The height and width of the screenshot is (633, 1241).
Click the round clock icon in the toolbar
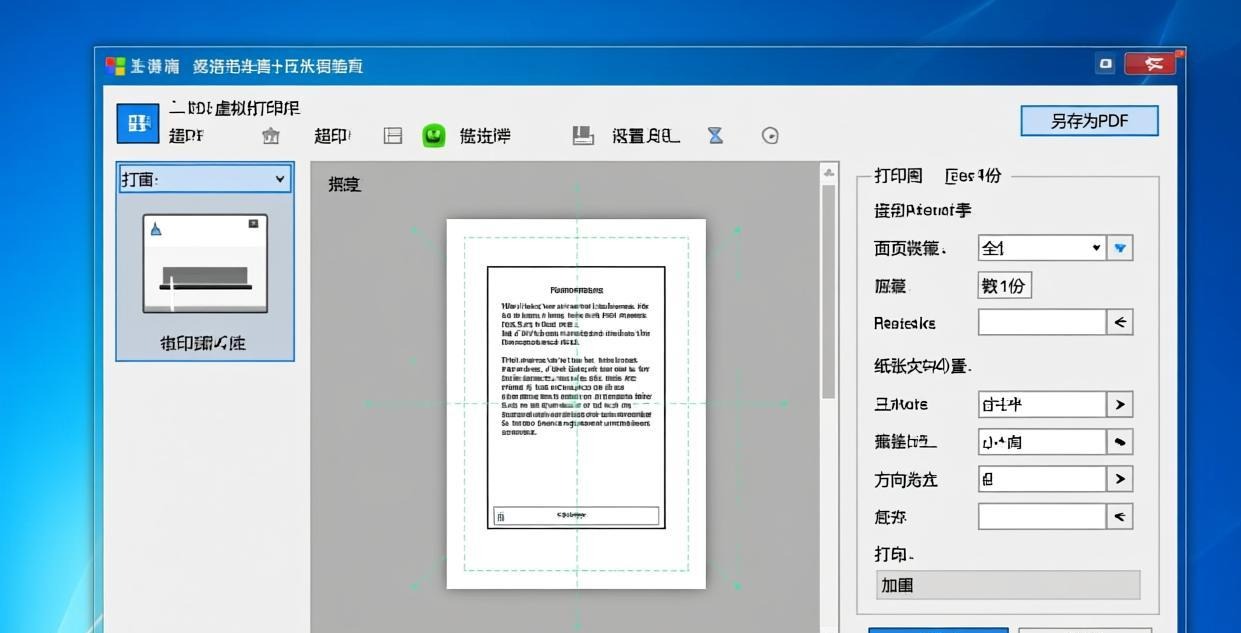coord(770,136)
